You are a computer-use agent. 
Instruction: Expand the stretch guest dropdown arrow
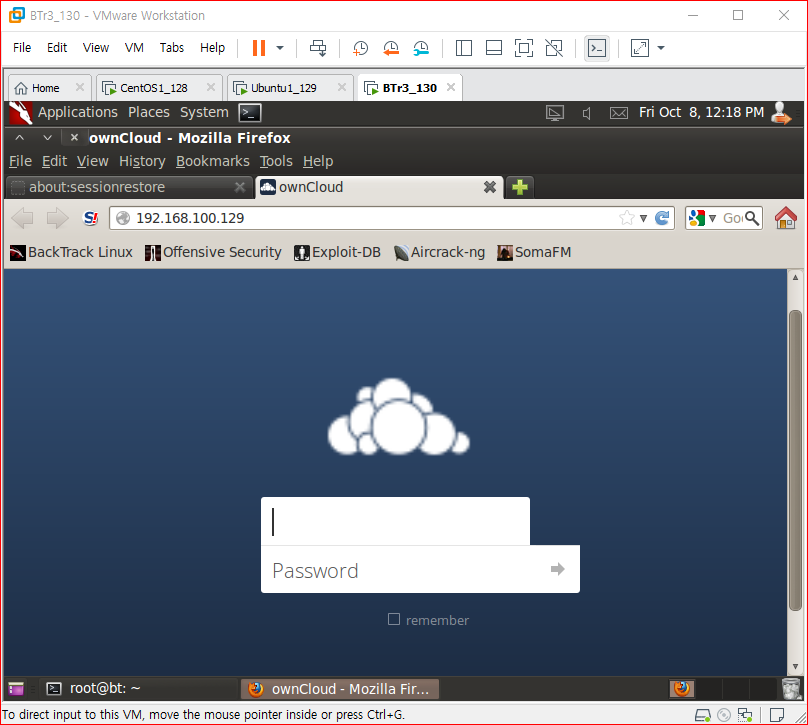[x=661, y=48]
